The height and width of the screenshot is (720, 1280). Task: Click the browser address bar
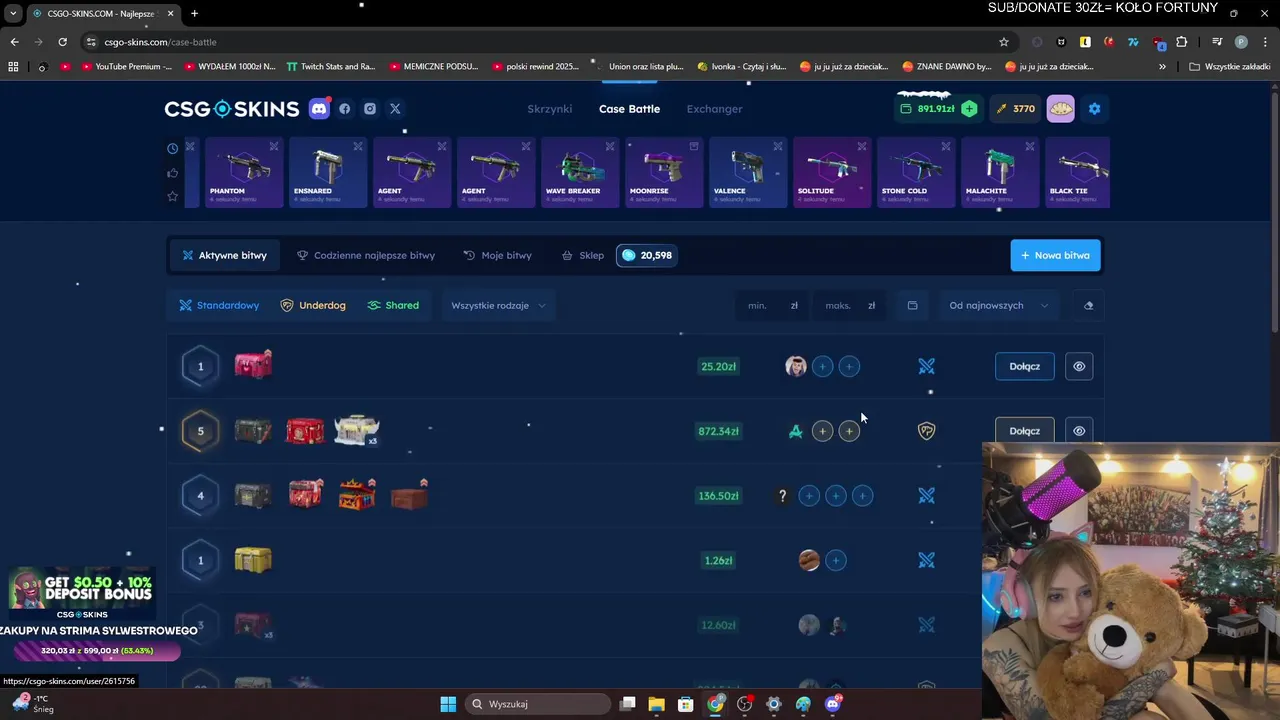540,42
